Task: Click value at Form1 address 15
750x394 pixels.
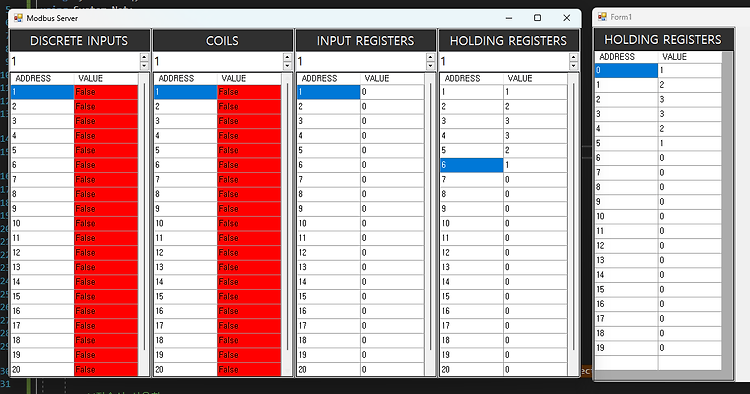Action: [x=690, y=289]
